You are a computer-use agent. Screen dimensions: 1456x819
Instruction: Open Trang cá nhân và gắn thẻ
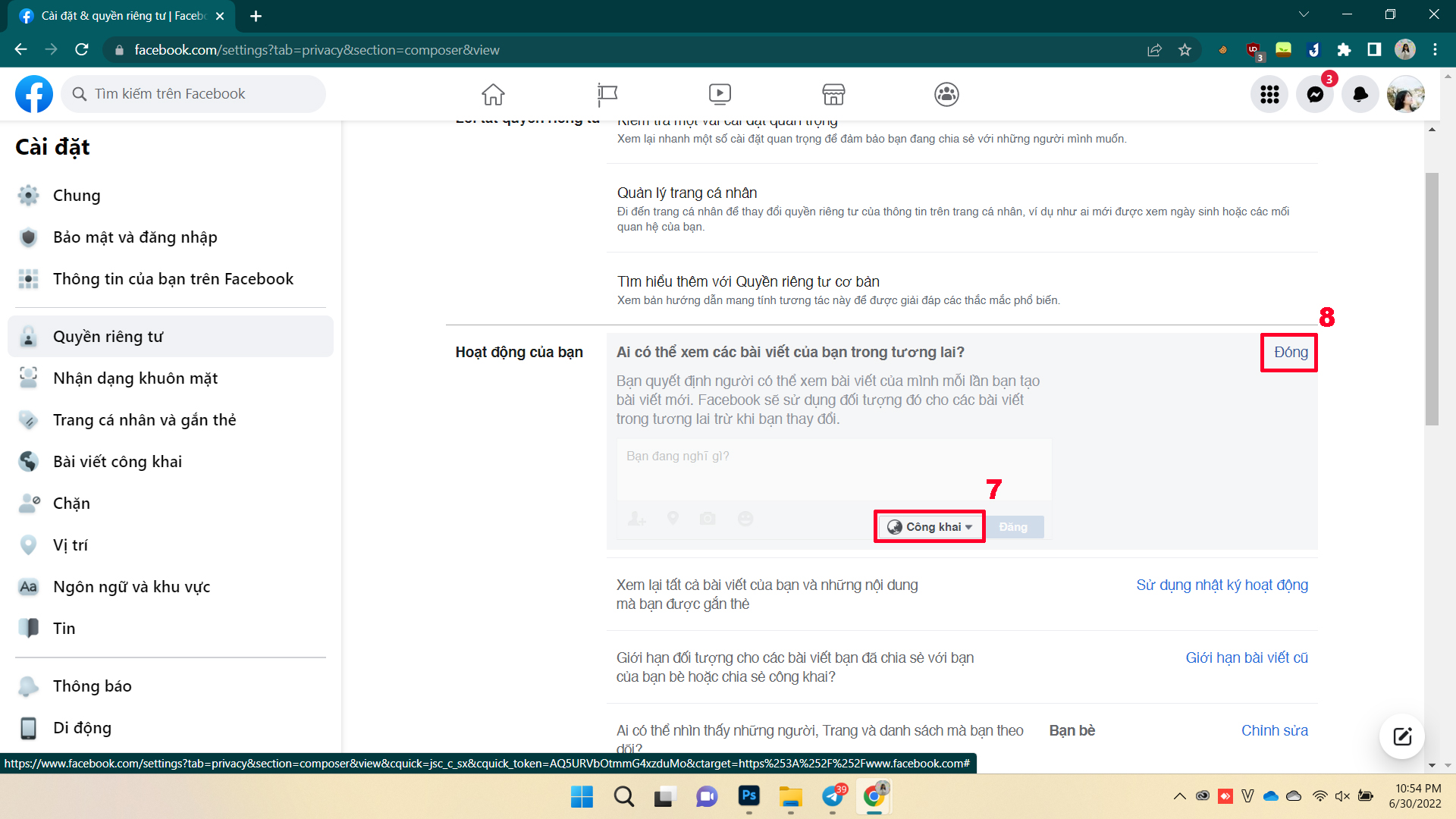pyautogui.click(x=171, y=420)
